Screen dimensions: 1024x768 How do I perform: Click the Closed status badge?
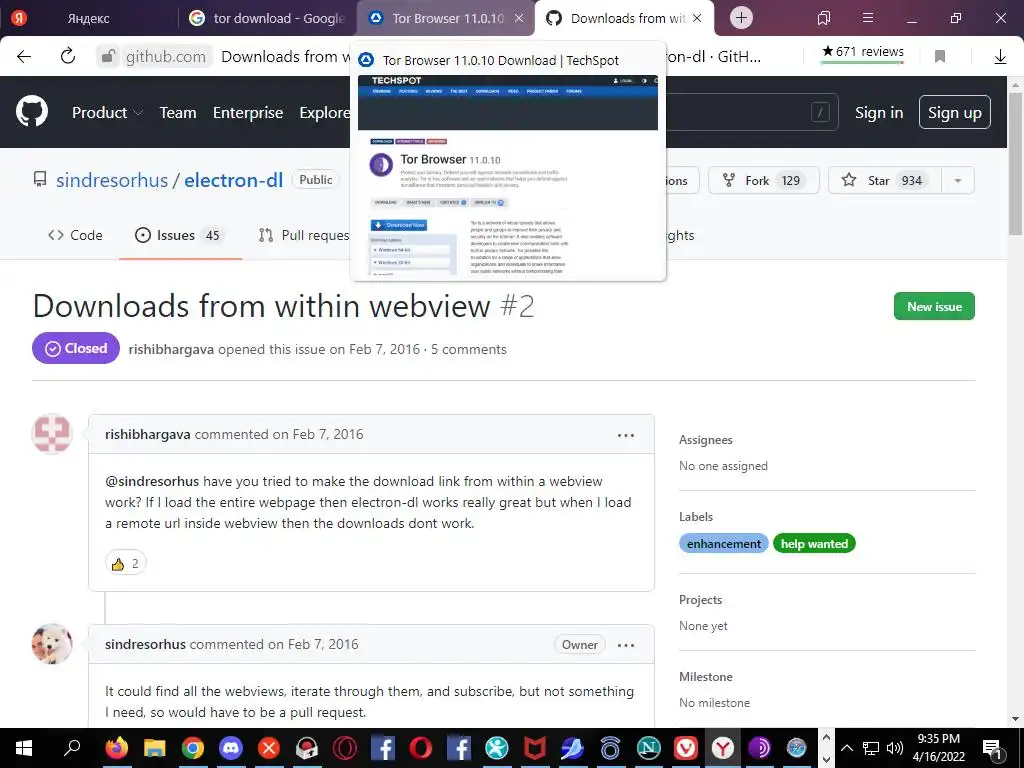76,348
